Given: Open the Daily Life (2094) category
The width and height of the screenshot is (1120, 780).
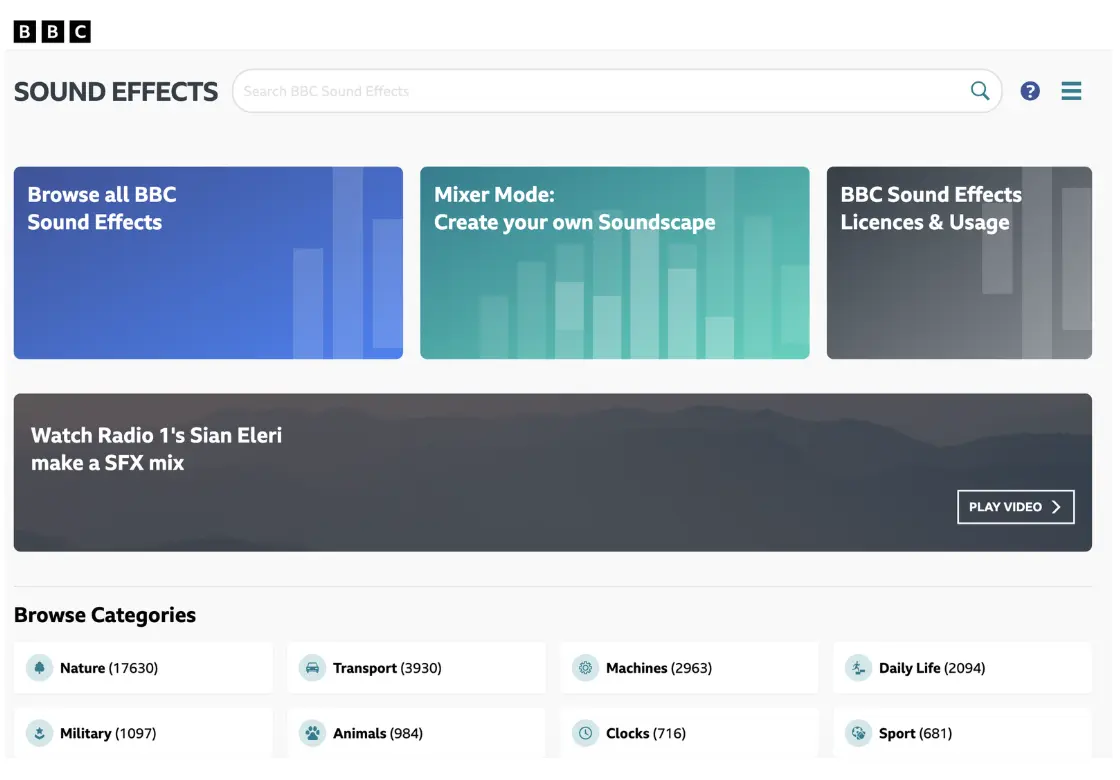Looking at the screenshot, I should 962,668.
